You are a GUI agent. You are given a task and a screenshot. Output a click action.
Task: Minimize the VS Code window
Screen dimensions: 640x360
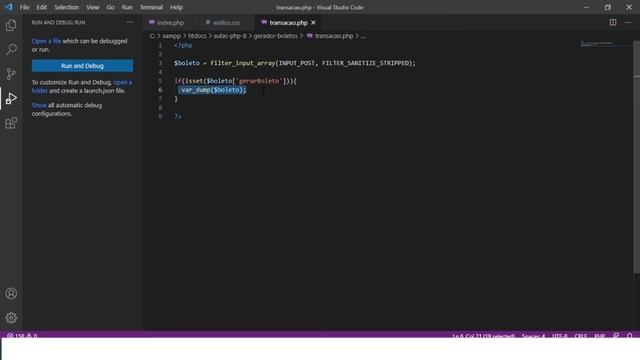click(x=586, y=7)
